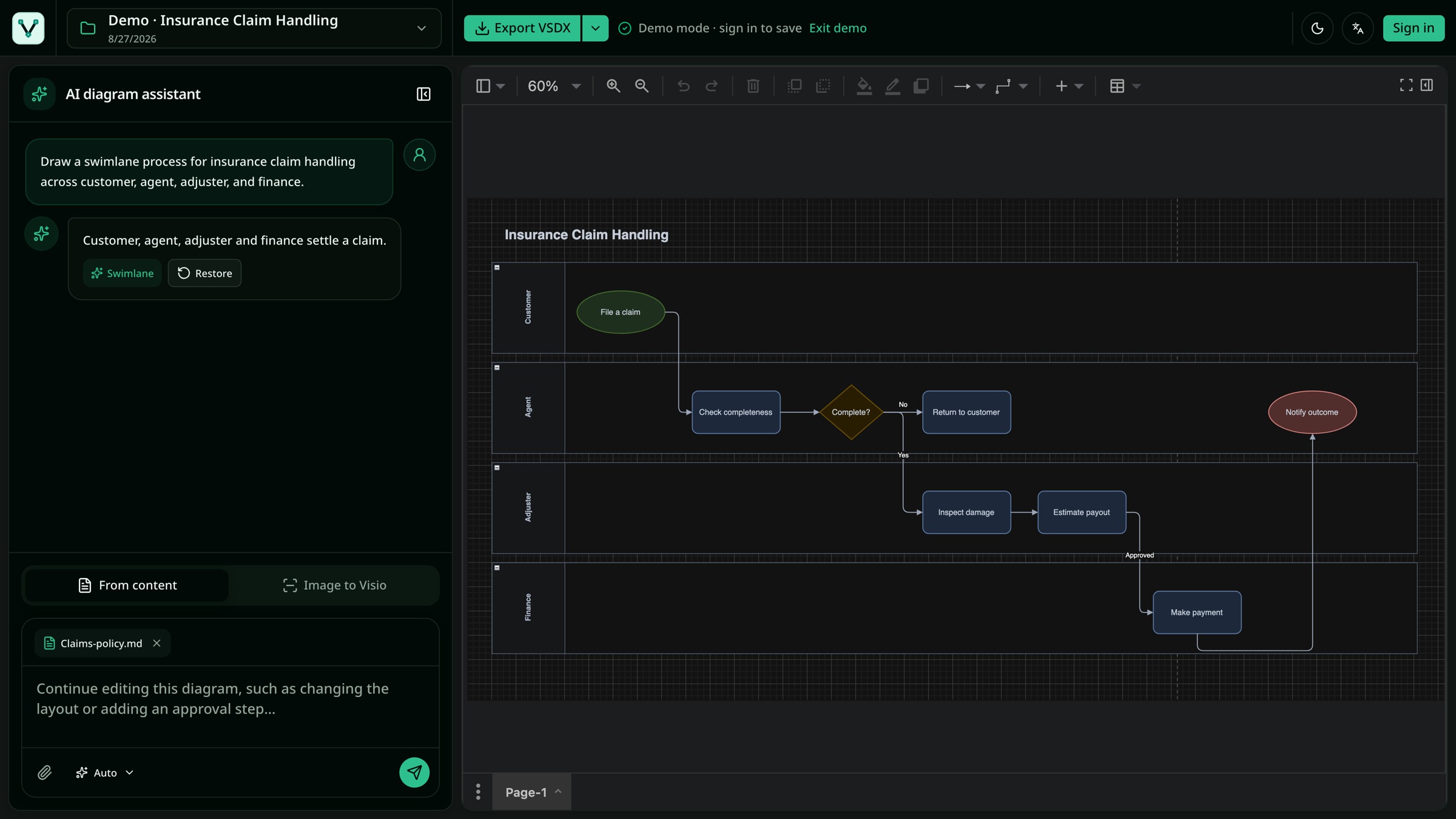Open the insert plus dropdown
This screenshot has width=1456, height=819.
click(1069, 86)
